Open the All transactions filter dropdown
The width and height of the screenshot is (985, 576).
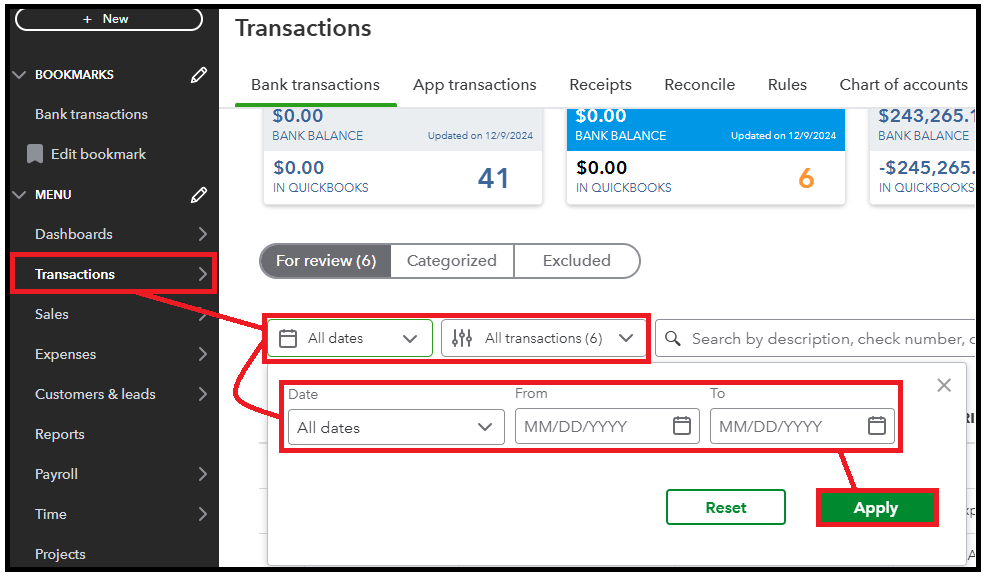tap(543, 338)
